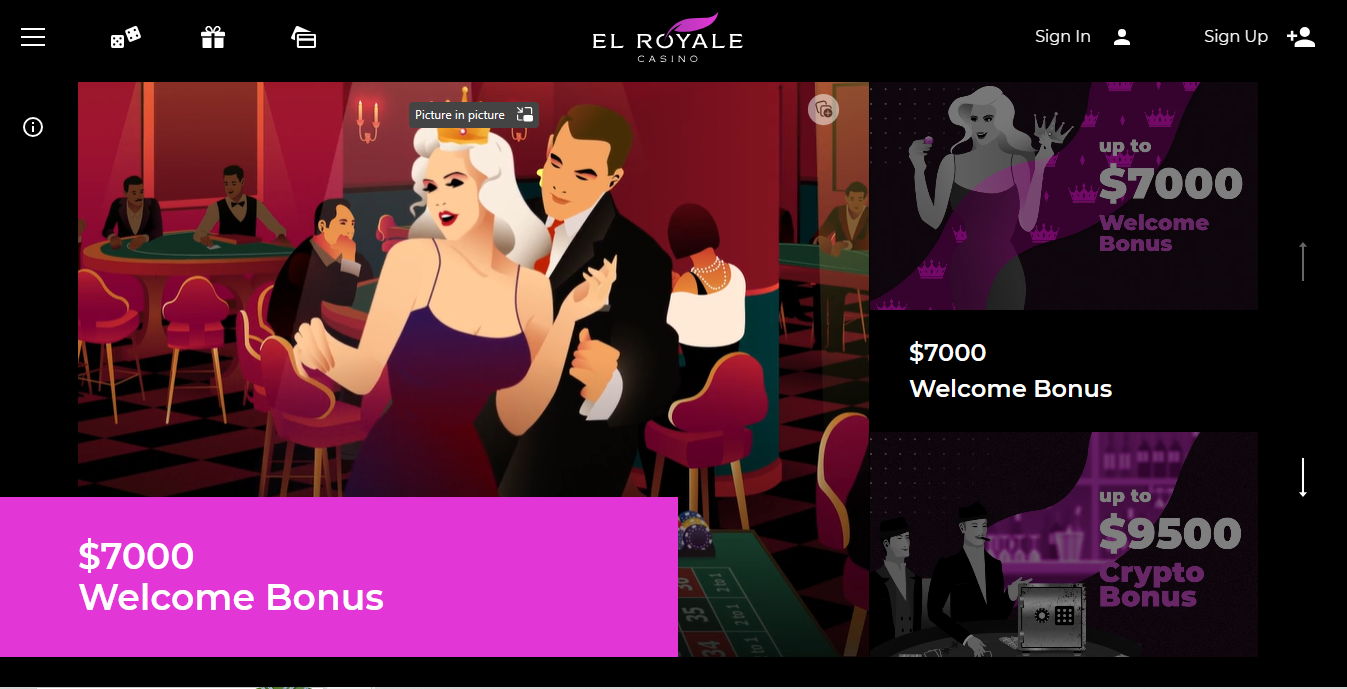Open the gift box promotions icon
Viewport: 1347px width, 689px height.
(x=213, y=37)
